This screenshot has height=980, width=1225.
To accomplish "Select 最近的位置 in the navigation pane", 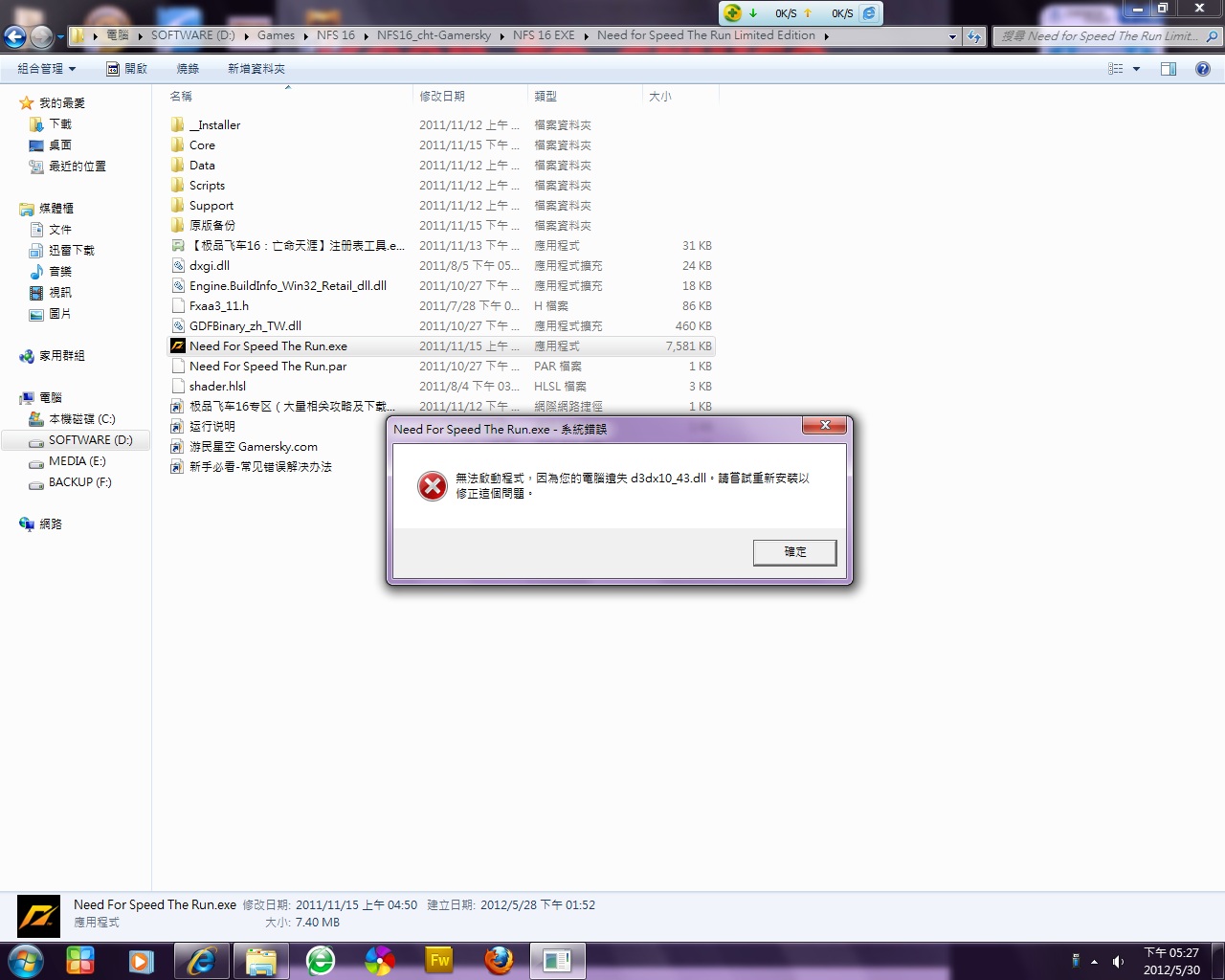I will coord(78,167).
